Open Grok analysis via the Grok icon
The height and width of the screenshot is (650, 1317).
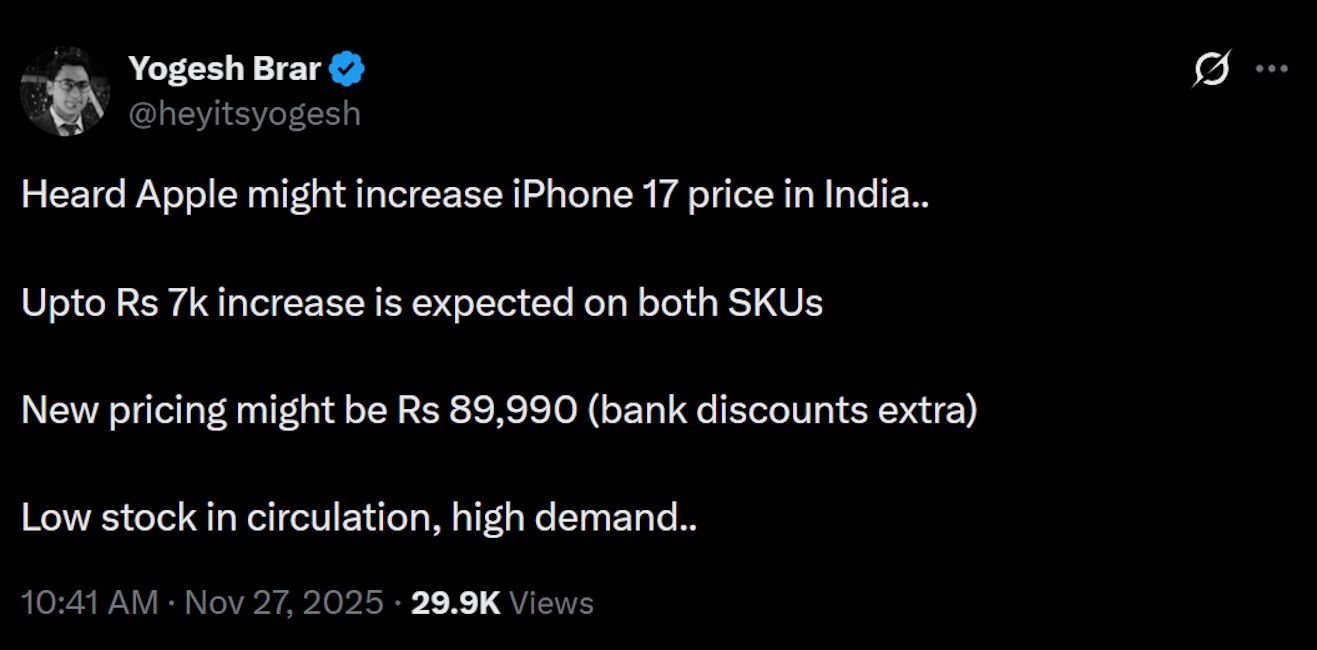[x=1210, y=67]
